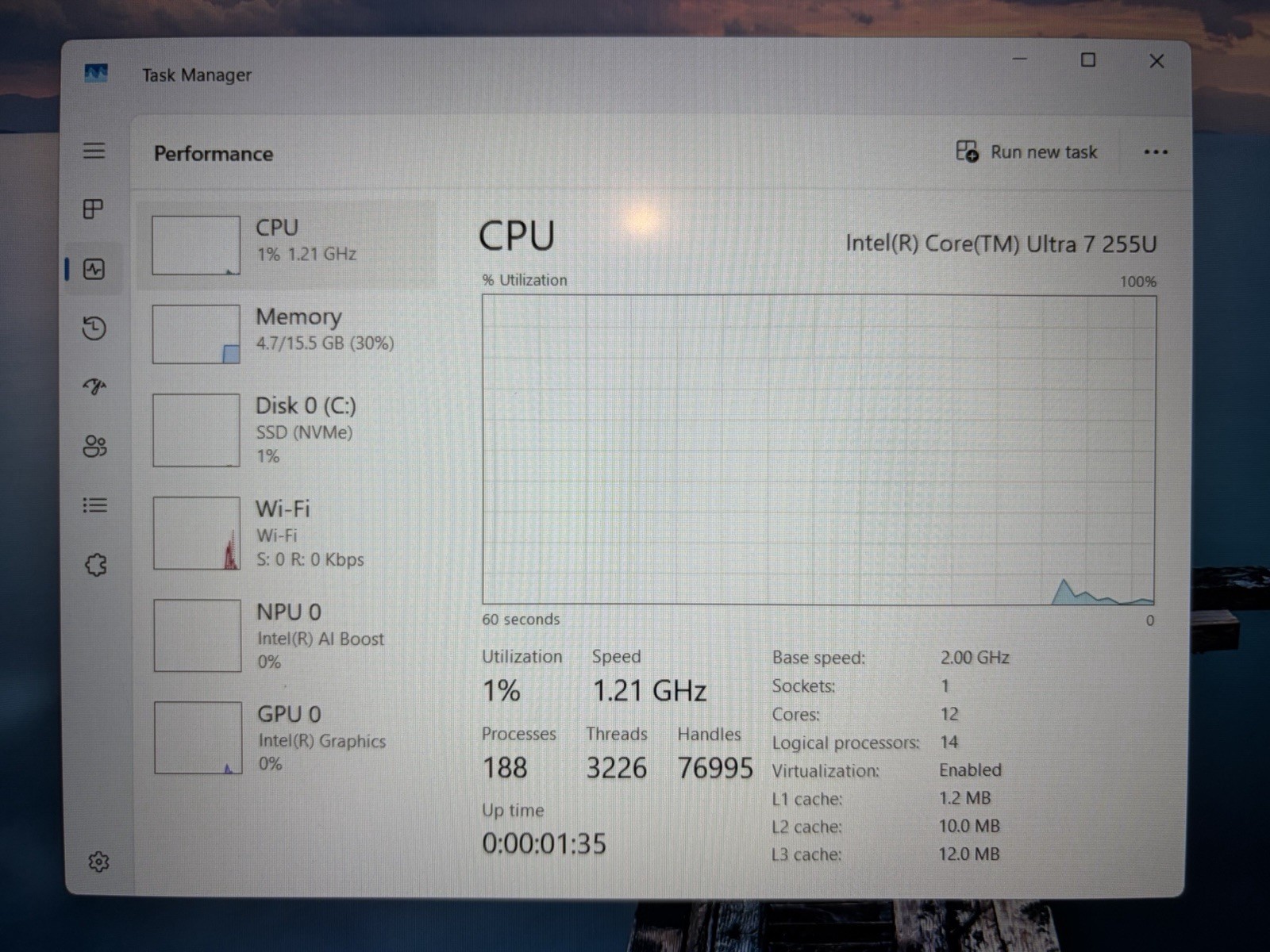The image size is (1270, 952).
Task: Select the Wi-Fi performance item
Action: (287, 533)
